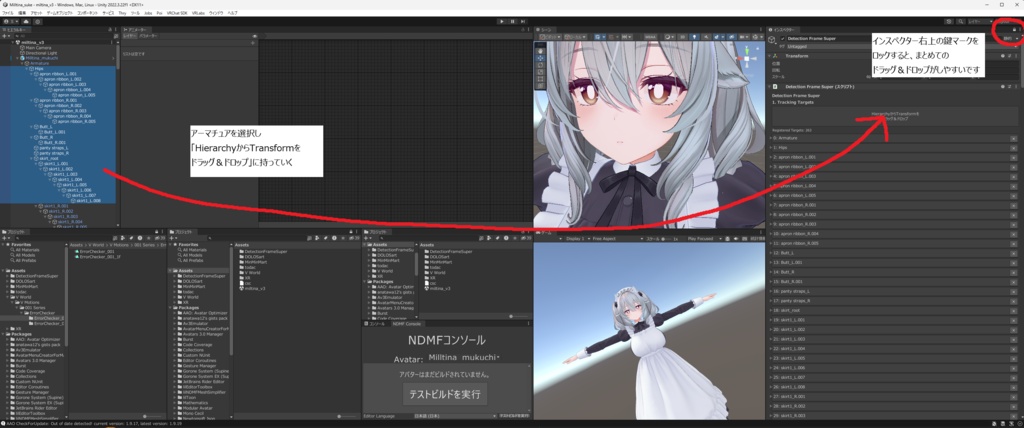
Task: Select the Rect tool in Scene view
Action: pyautogui.click(x=540, y=79)
